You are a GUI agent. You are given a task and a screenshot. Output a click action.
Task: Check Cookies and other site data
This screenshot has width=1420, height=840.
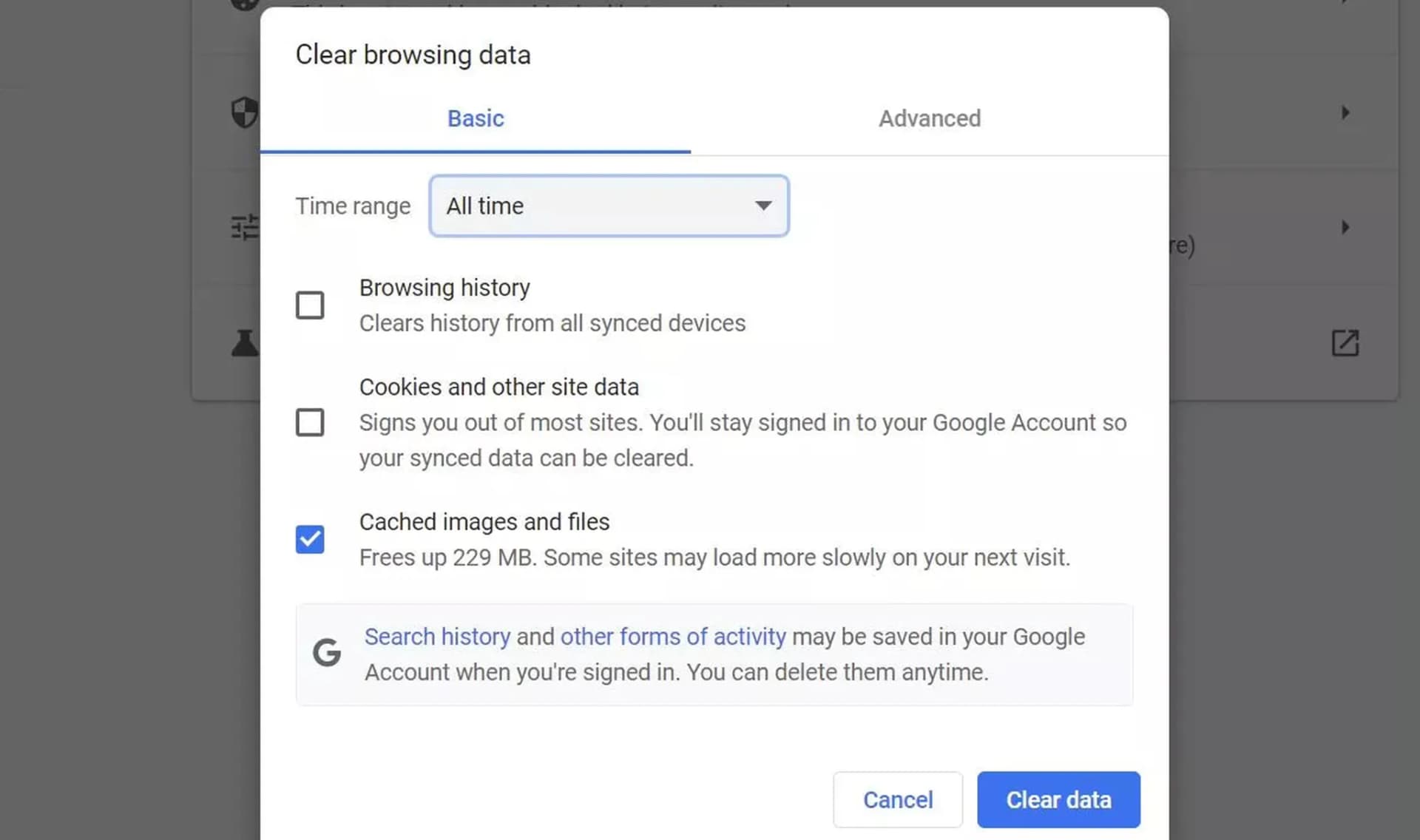310,422
